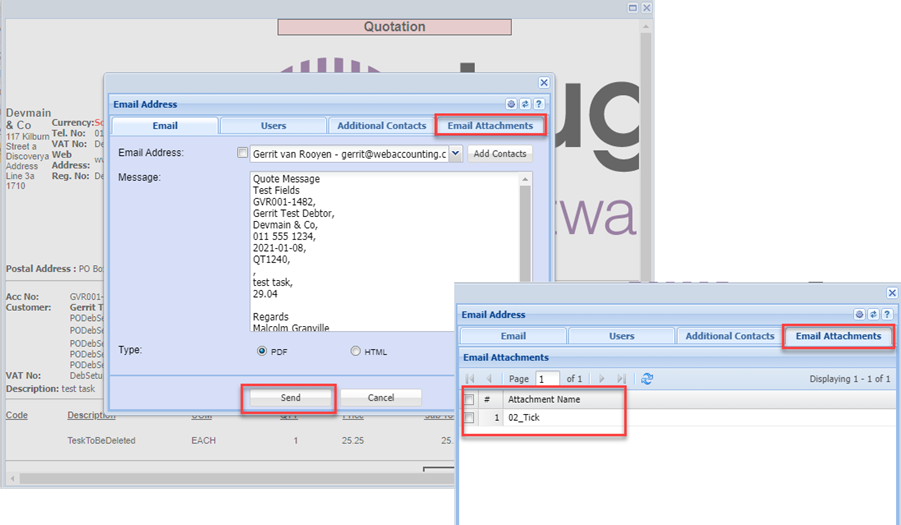The image size is (901, 525).
Task: Select the 02_Tick attachment checkbox
Action: (470, 417)
